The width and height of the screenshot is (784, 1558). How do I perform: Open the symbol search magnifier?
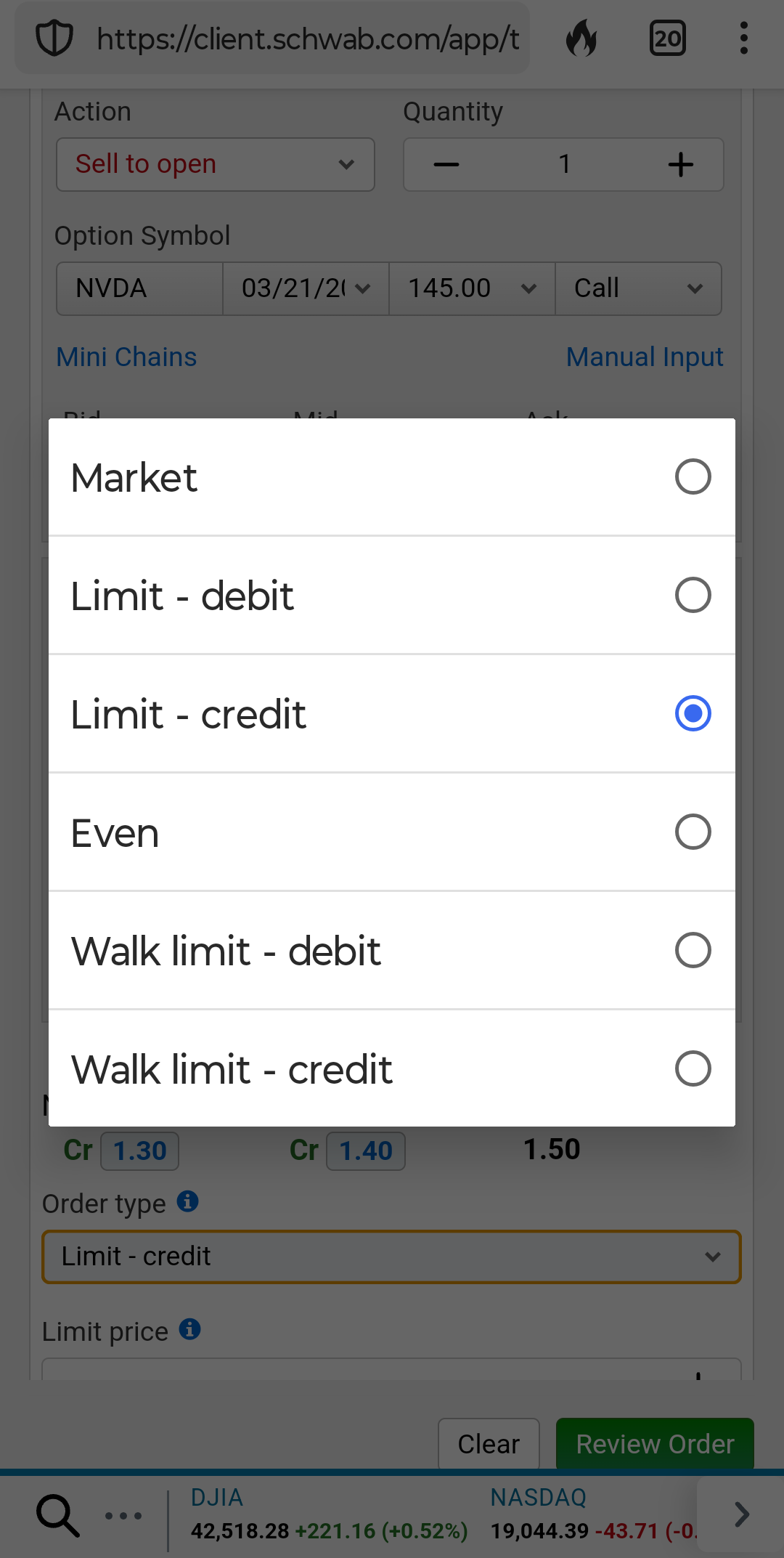pyautogui.click(x=57, y=1515)
